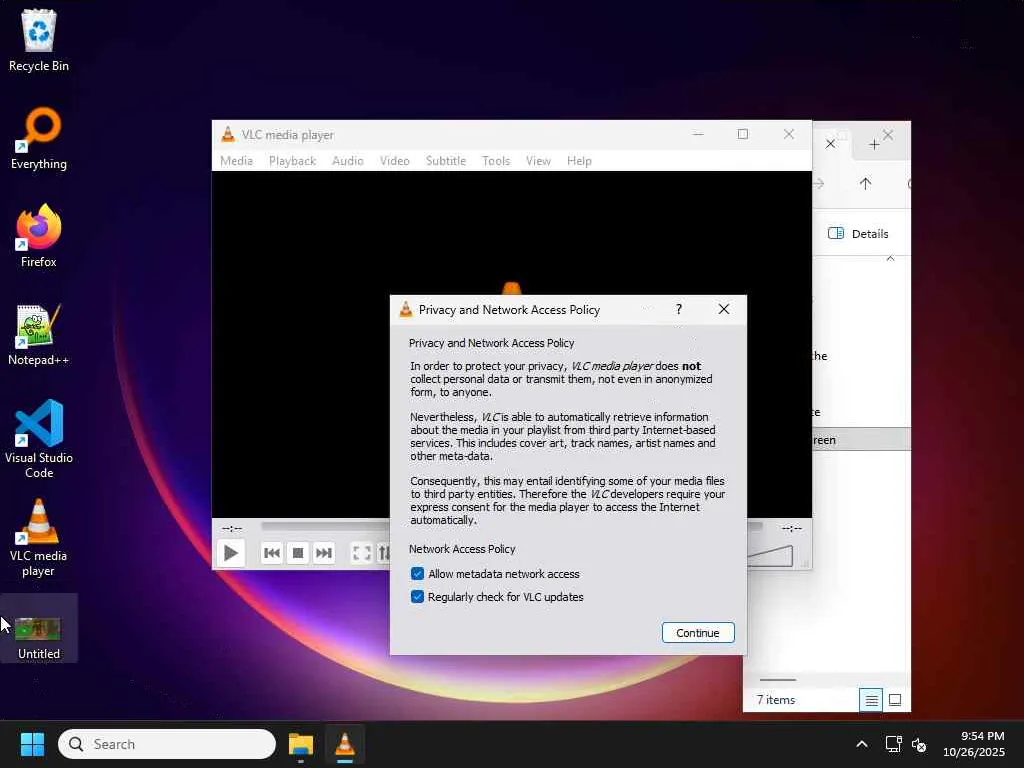
Task: Select the Firefox desktop shortcut
Action: coord(39,236)
